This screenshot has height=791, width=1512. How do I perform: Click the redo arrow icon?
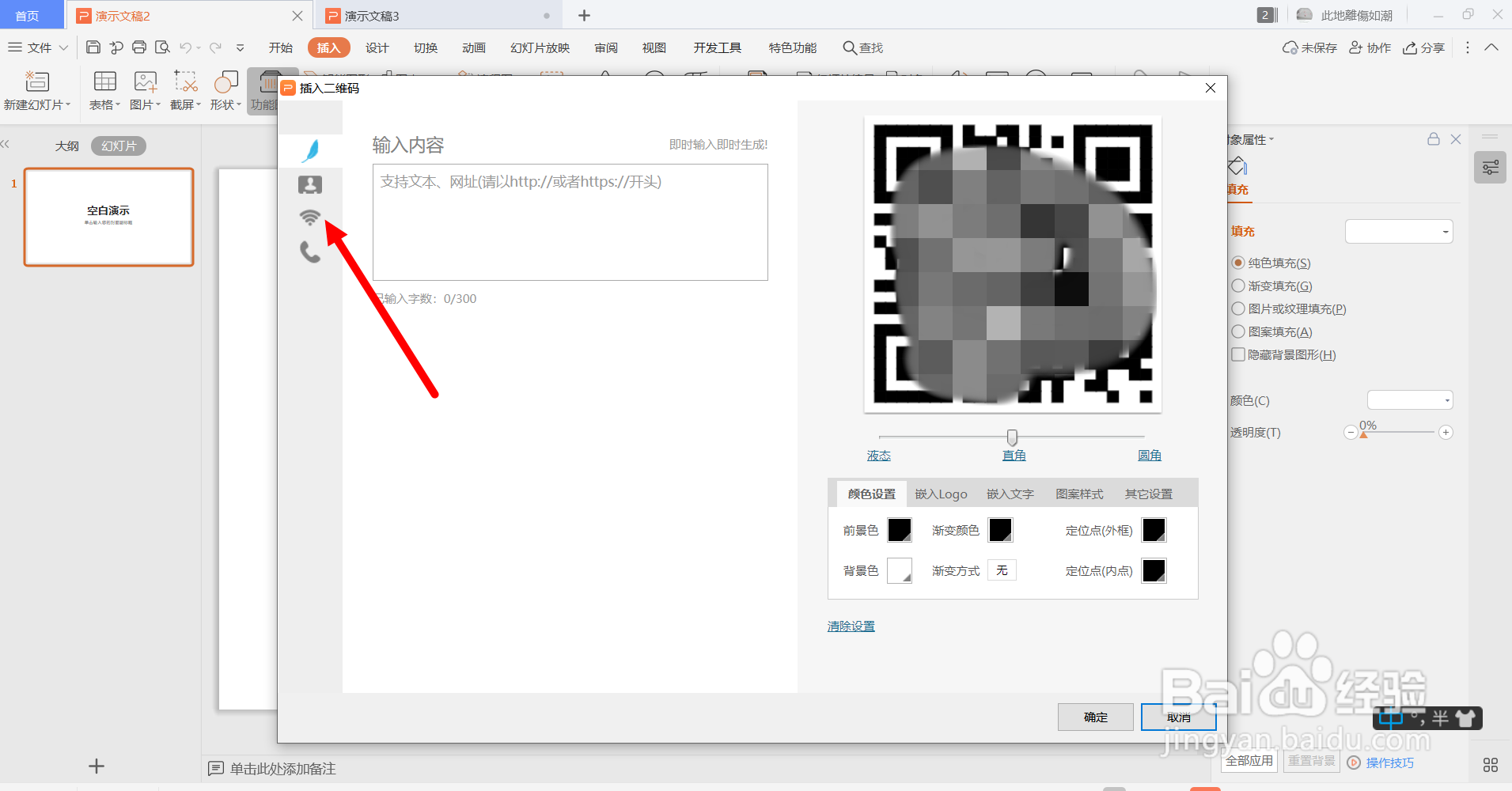point(215,47)
